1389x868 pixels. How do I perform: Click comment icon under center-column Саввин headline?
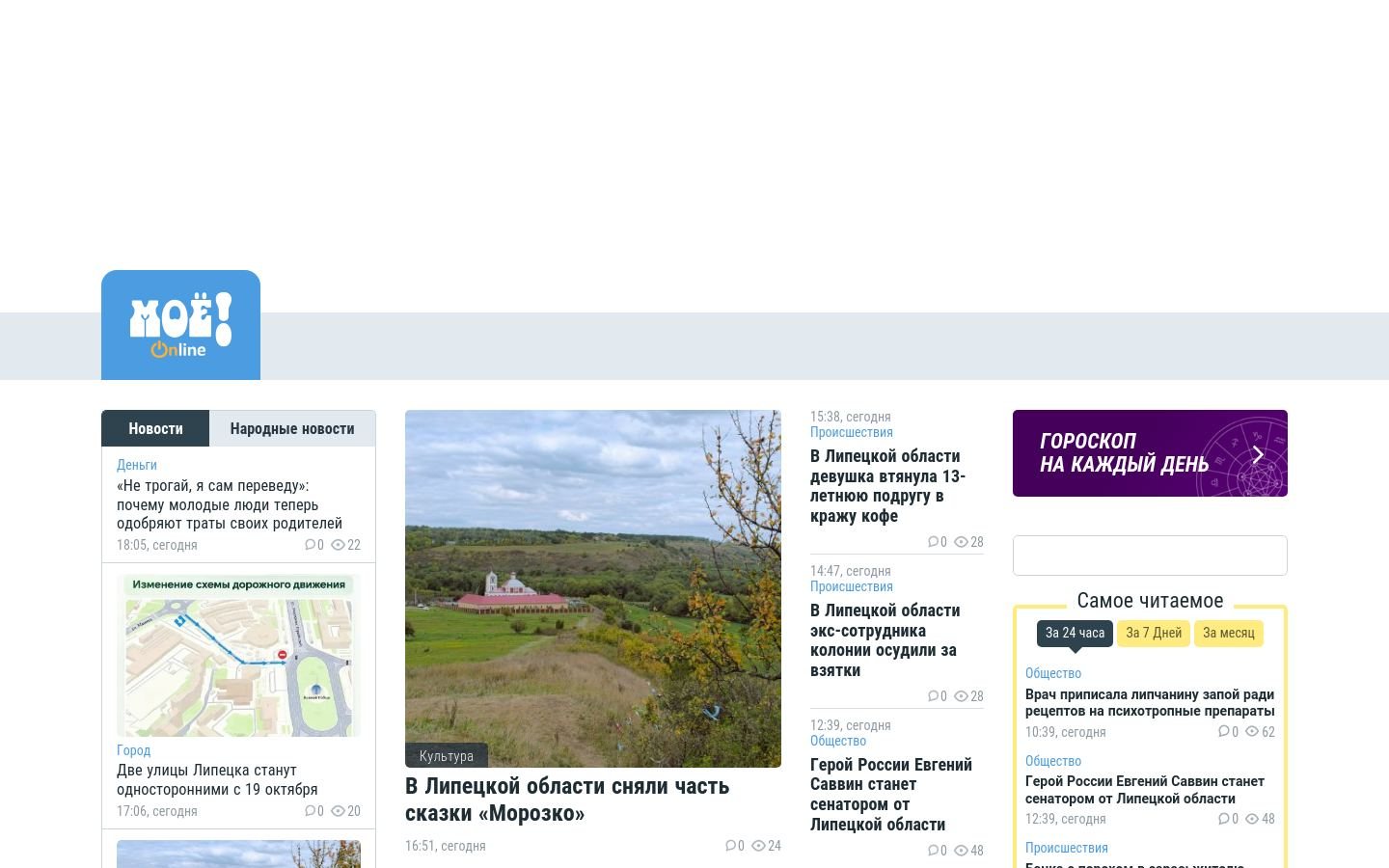pos(933,851)
